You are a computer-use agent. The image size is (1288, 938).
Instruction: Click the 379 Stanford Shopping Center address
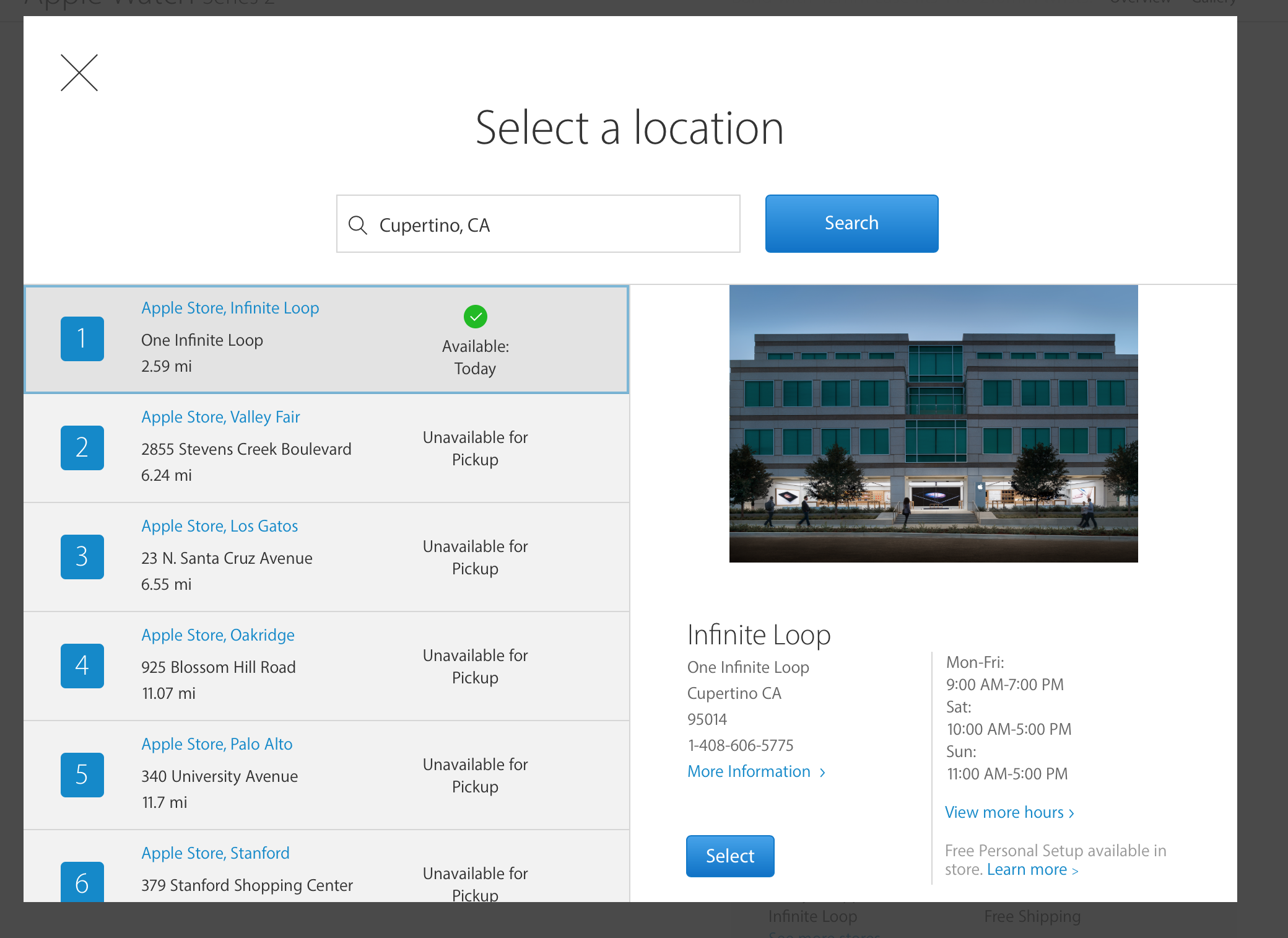[247, 885]
